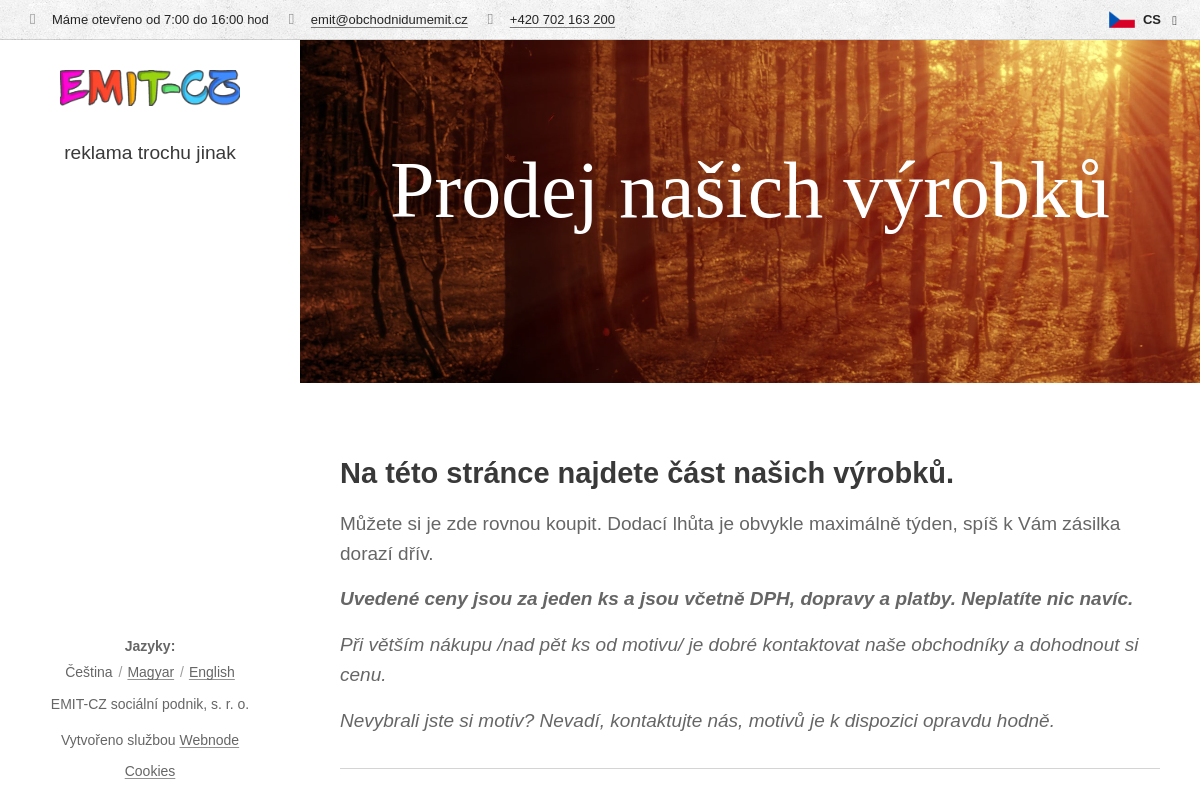Click the clock icon showing opening hours

point(31,19)
